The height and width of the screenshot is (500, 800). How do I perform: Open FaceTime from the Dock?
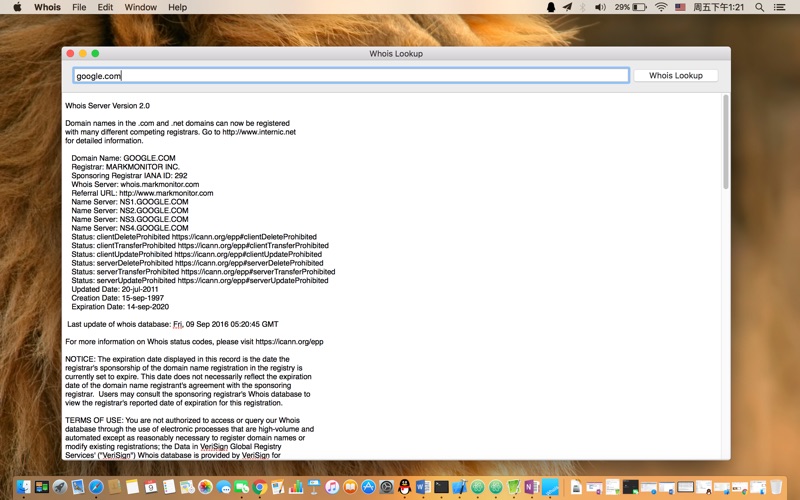241,487
